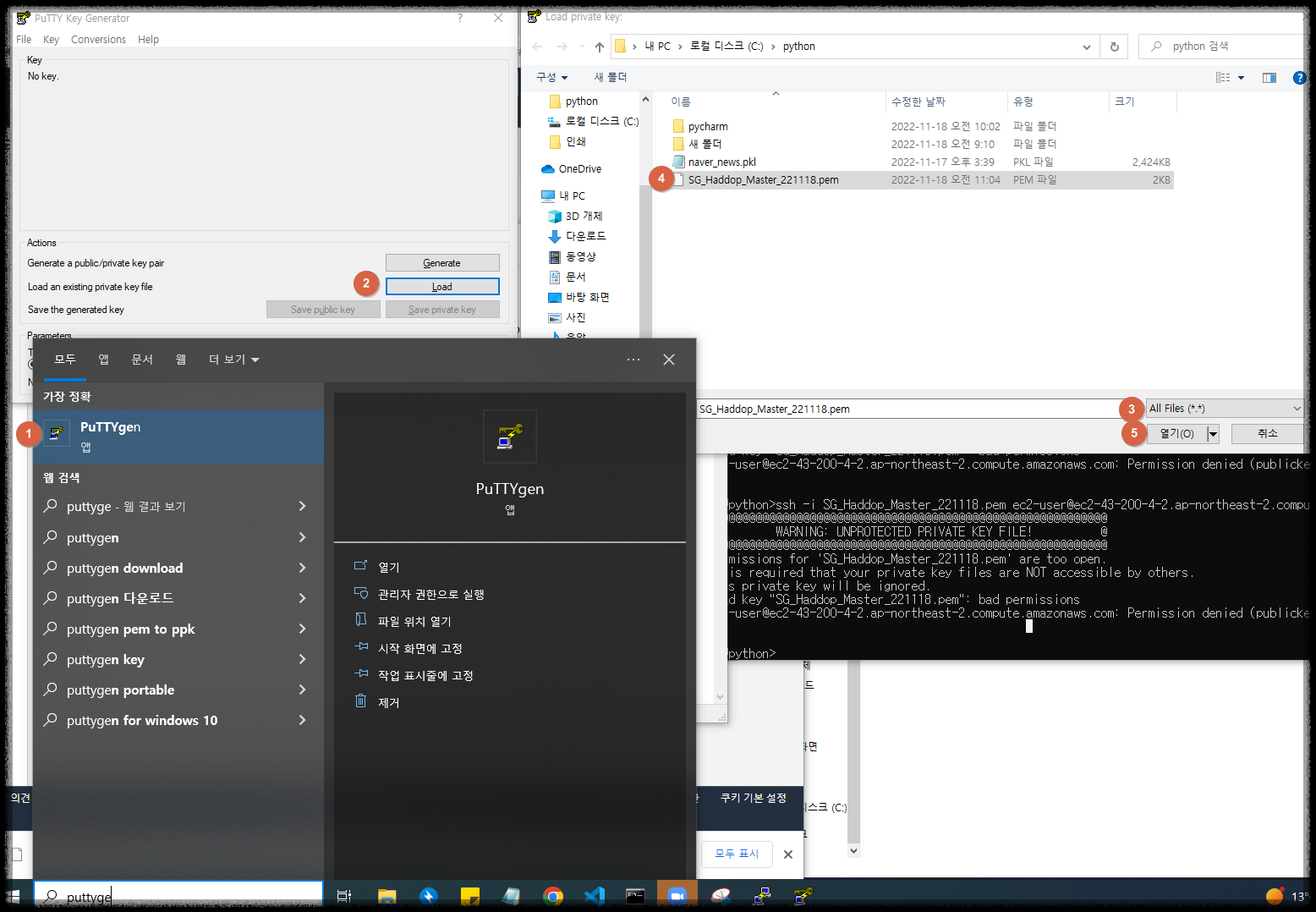The height and width of the screenshot is (912, 1316).
Task: Select python folder in navigation tree
Action: coord(580,102)
